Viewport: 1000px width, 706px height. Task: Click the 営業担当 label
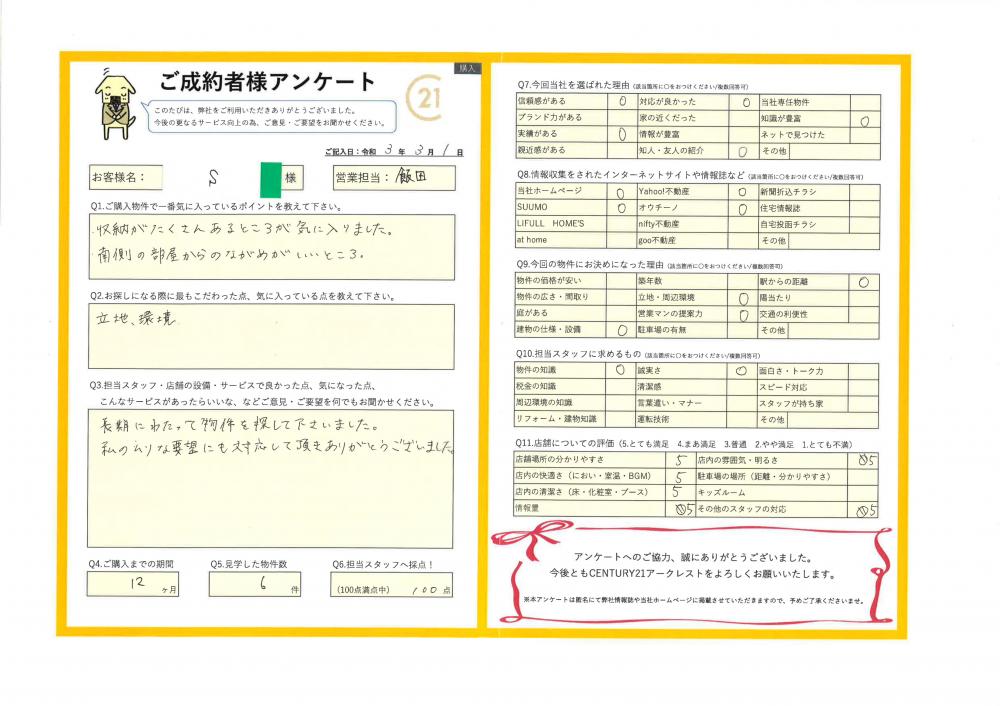(x=363, y=178)
